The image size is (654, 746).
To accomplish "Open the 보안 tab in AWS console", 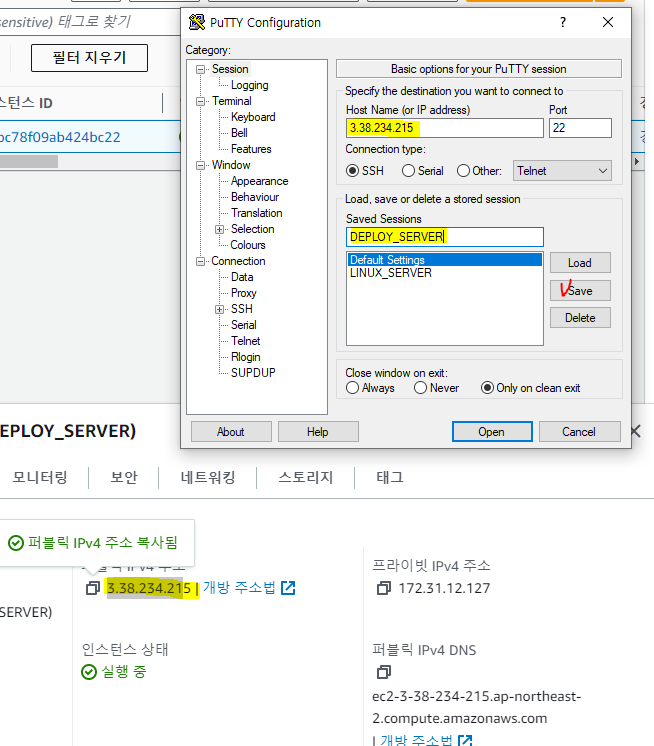I will tap(124, 477).
